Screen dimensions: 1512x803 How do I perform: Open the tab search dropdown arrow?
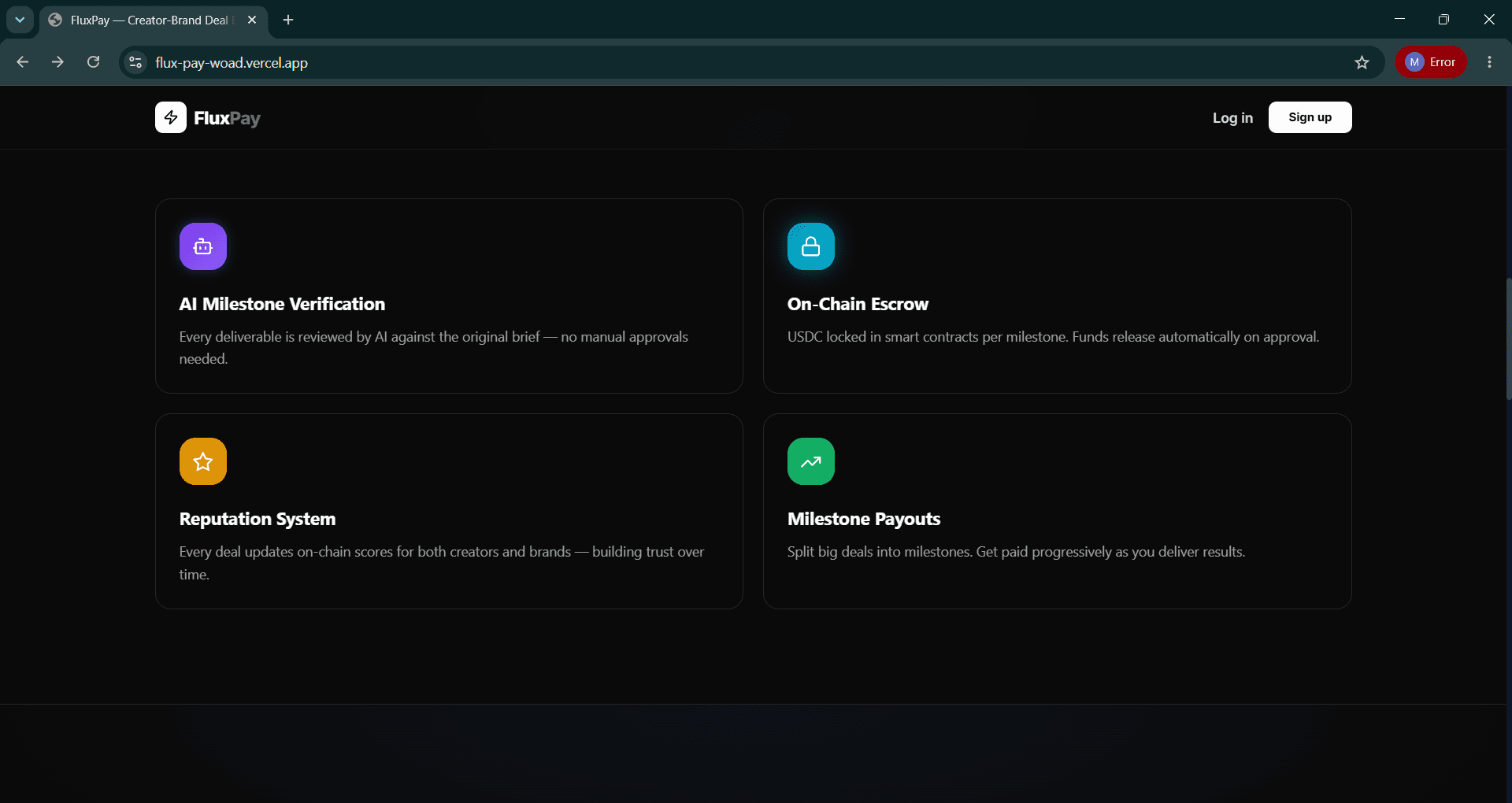(20, 20)
